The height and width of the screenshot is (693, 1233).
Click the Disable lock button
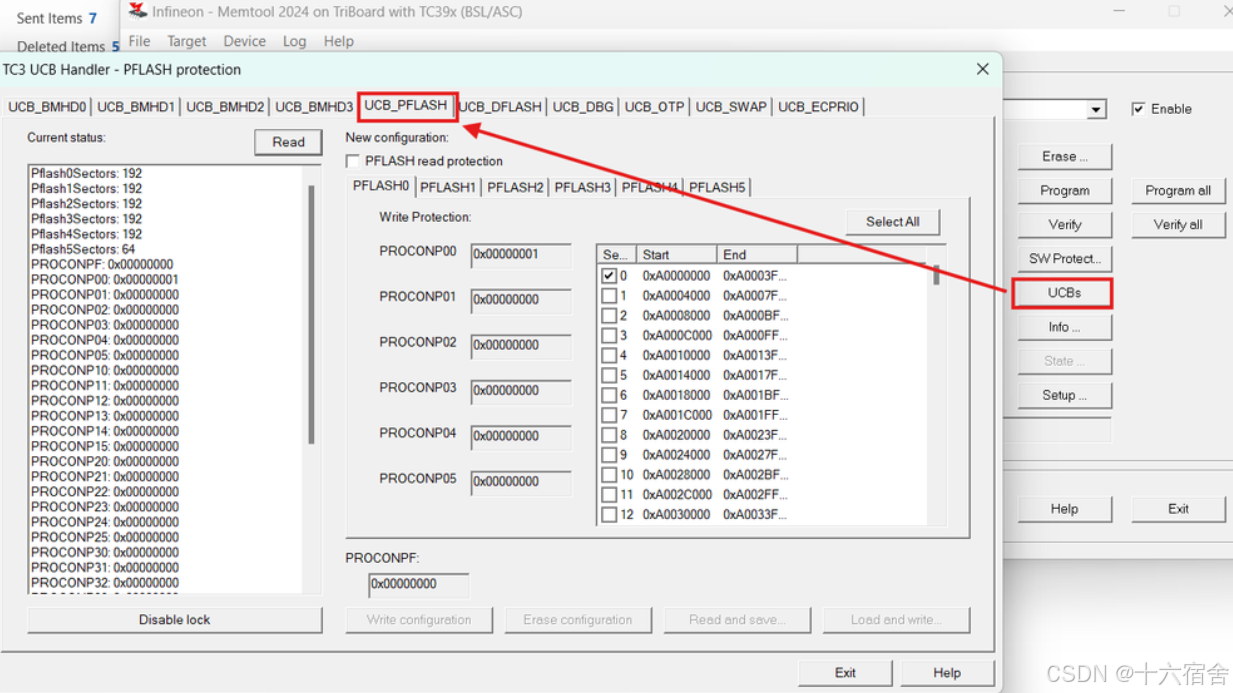(174, 620)
